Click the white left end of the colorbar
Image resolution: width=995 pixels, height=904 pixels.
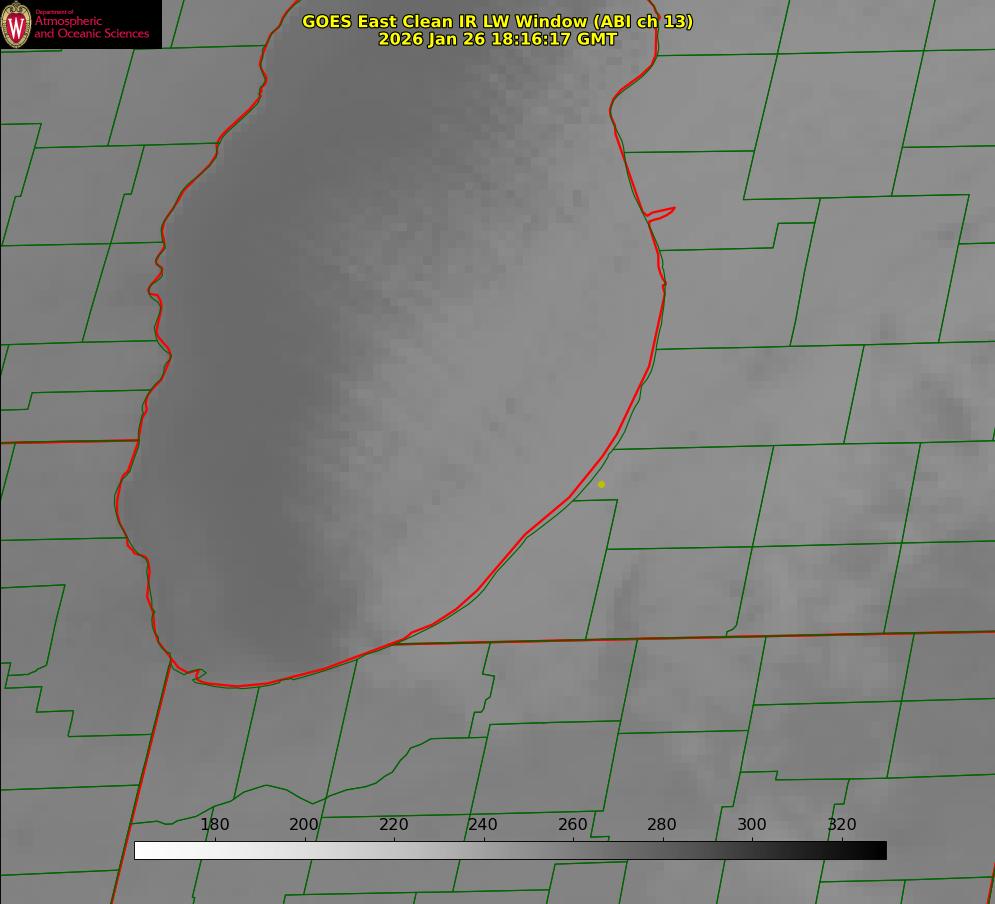click(142, 850)
